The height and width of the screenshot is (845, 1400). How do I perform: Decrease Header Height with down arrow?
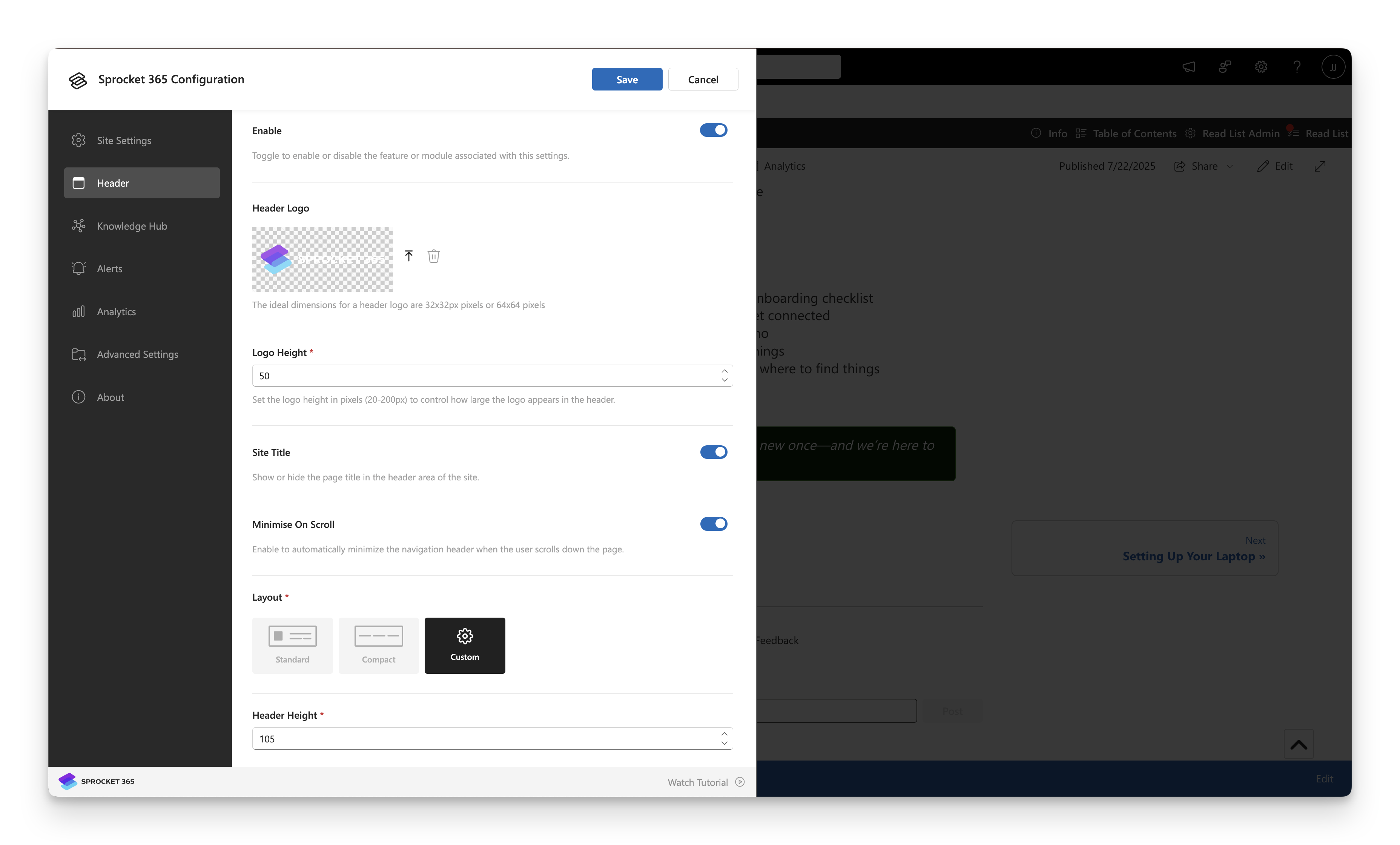click(725, 743)
